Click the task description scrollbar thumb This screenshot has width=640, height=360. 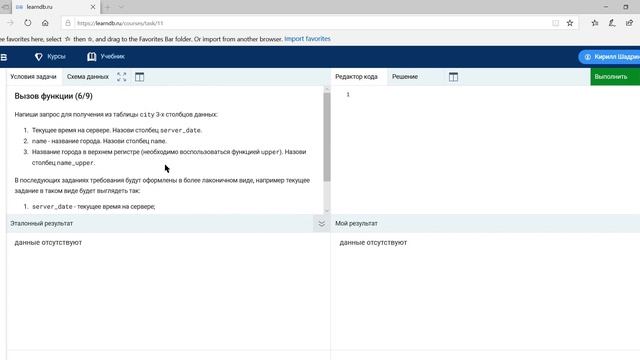(327, 137)
